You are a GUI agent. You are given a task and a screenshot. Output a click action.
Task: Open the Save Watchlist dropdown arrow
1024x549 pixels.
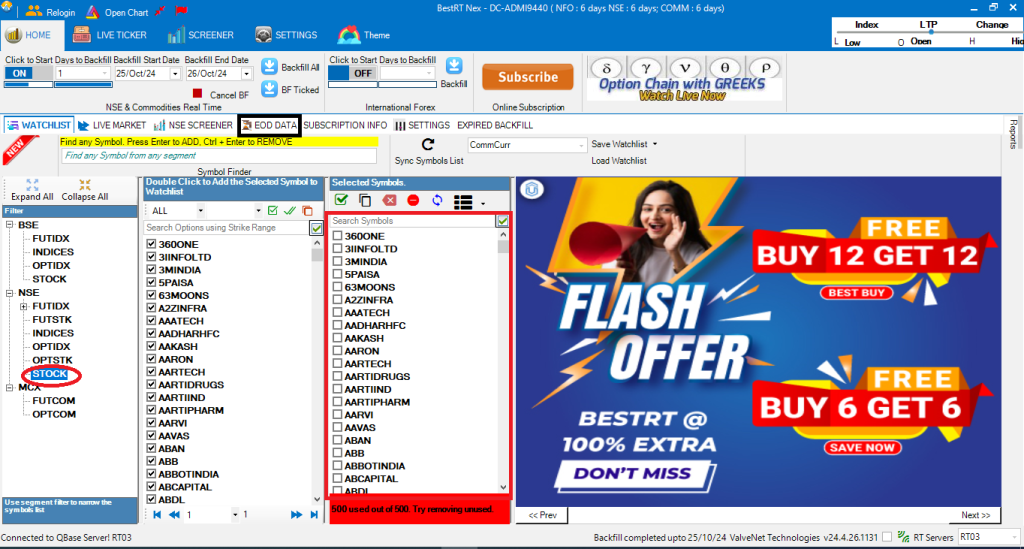[655, 144]
